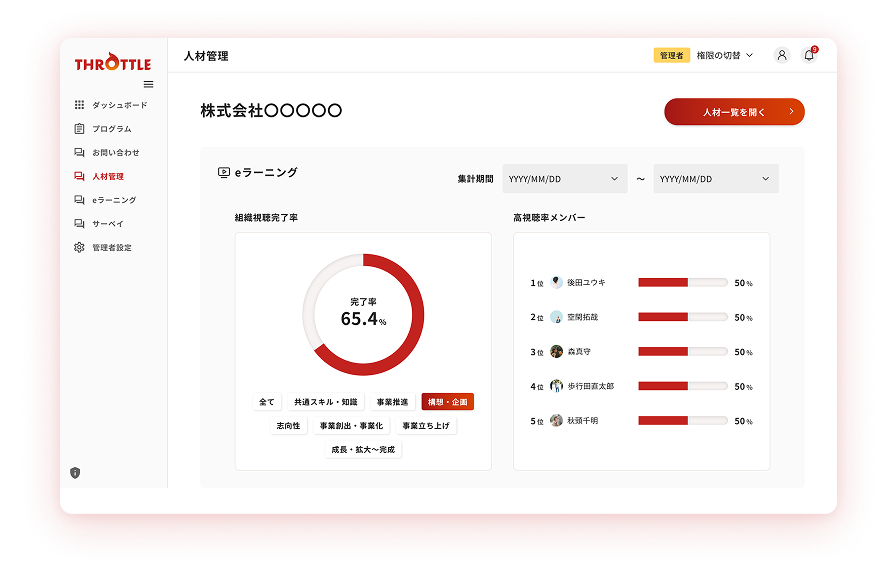Click the サーベイ sidebar icon
The width and height of the screenshot is (896, 571).
pyautogui.click(x=79, y=223)
